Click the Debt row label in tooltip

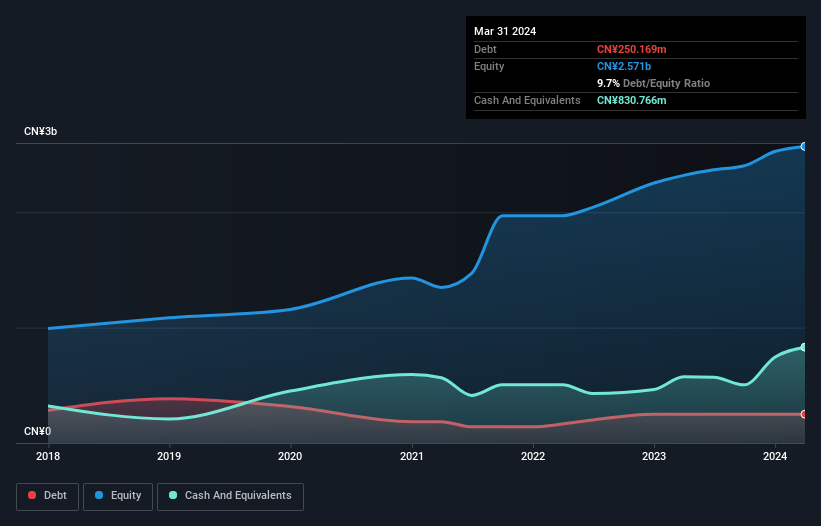[x=485, y=49]
